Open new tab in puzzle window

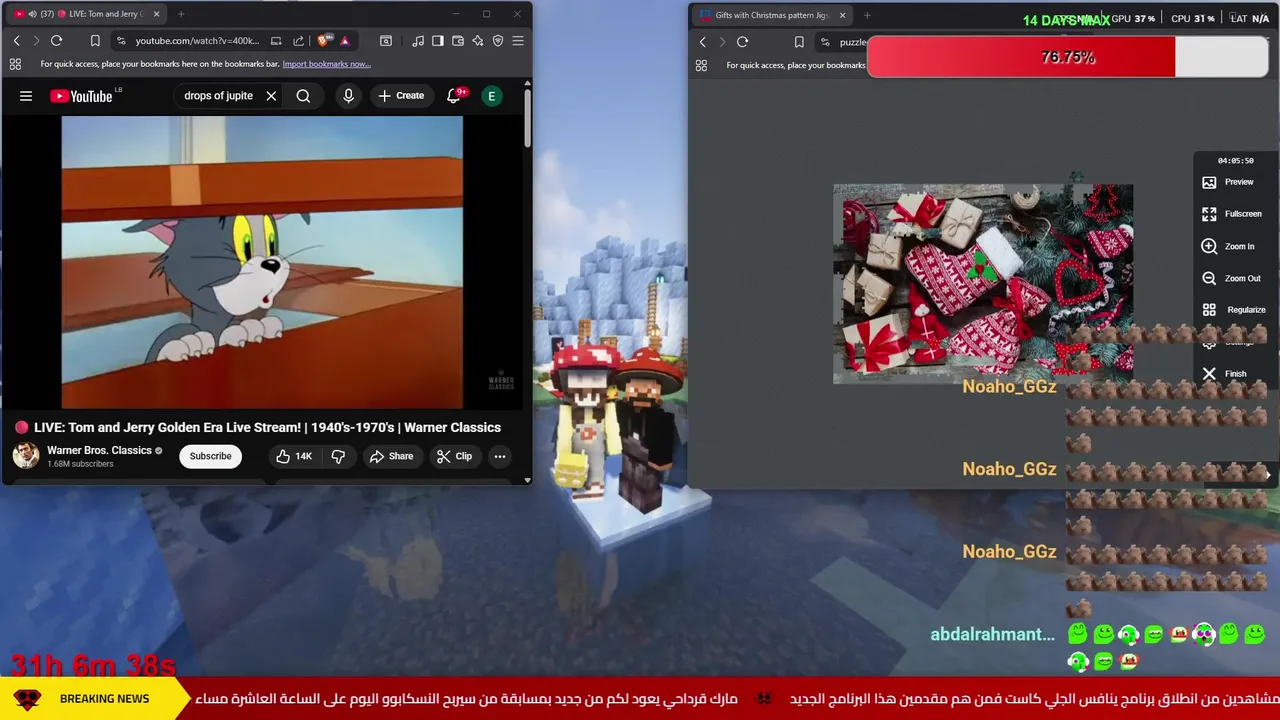click(867, 15)
